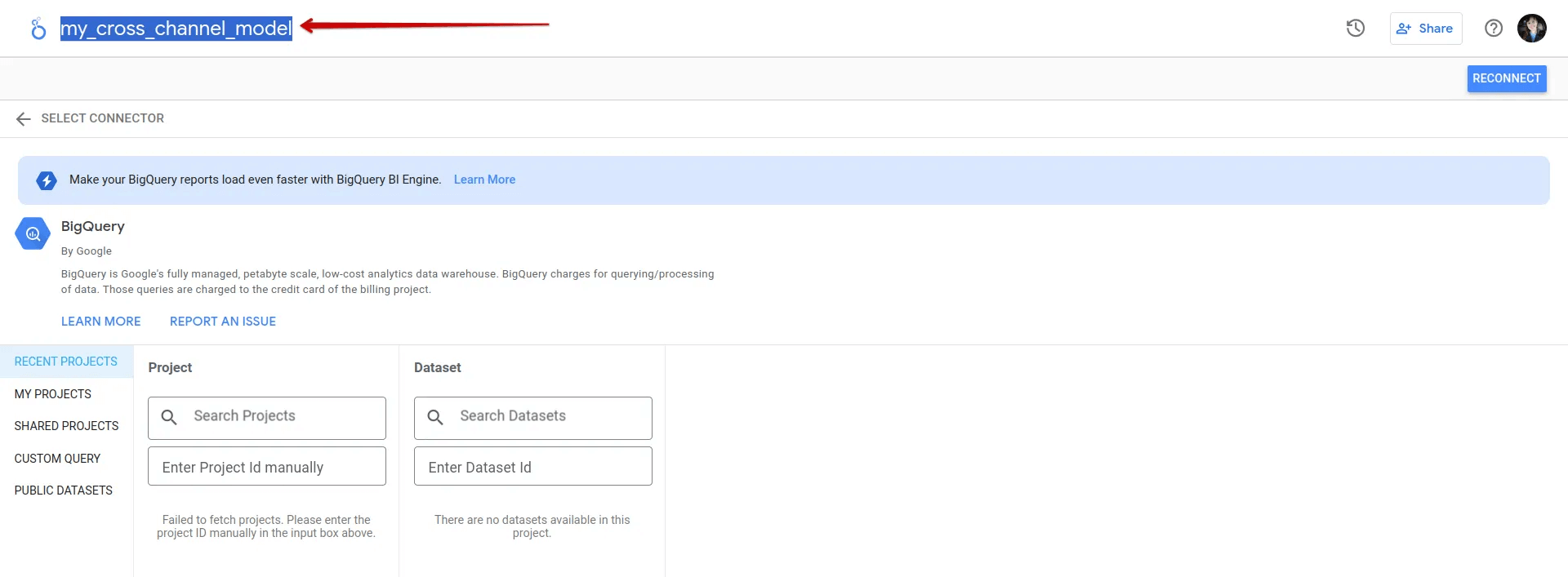The image size is (1568, 577).
Task: Click the Project column heading
Action: [x=170, y=368]
